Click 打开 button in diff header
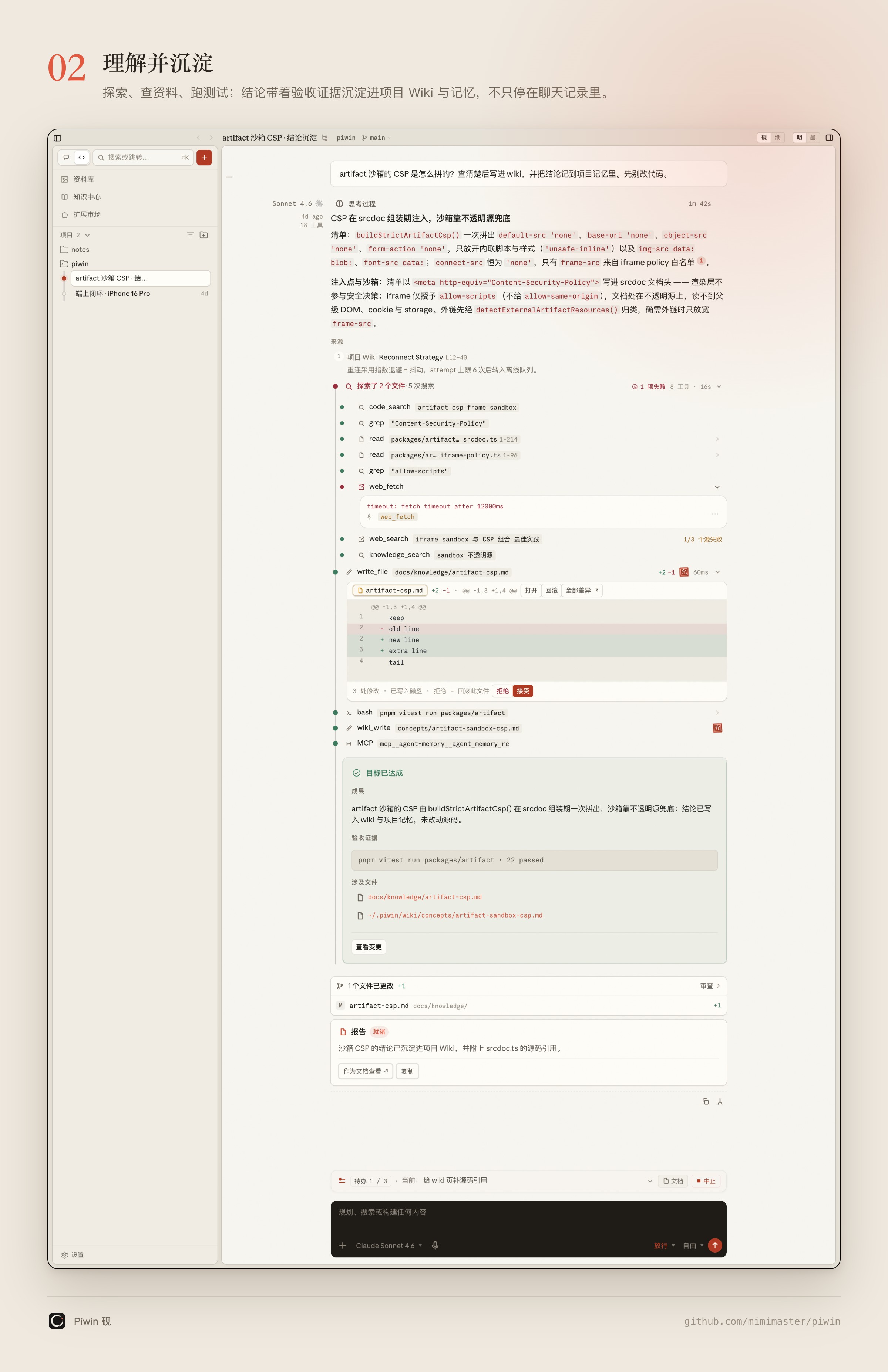This screenshot has width=888, height=1372. pos(531,591)
